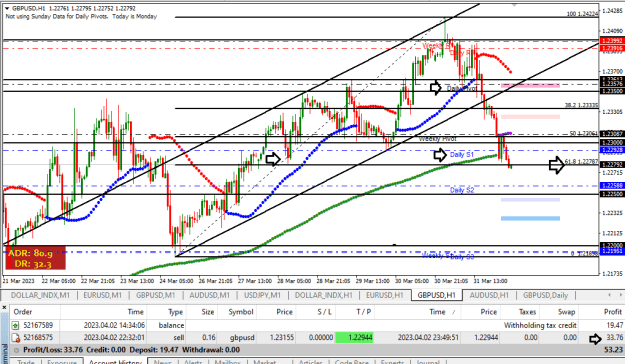
Task: Open the DOLLAR_INDX,H1 chart tab
Action: point(324,295)
